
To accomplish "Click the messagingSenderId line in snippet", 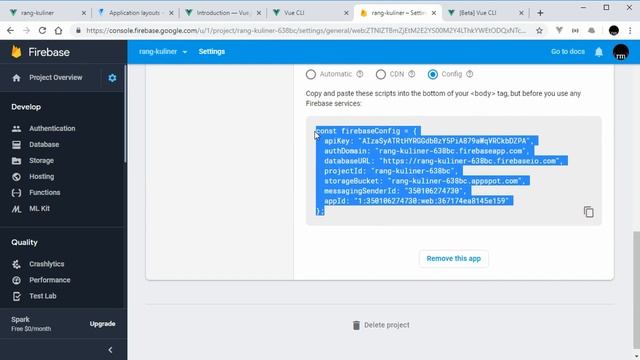I will pyautogui.click(x=395, y=191).
